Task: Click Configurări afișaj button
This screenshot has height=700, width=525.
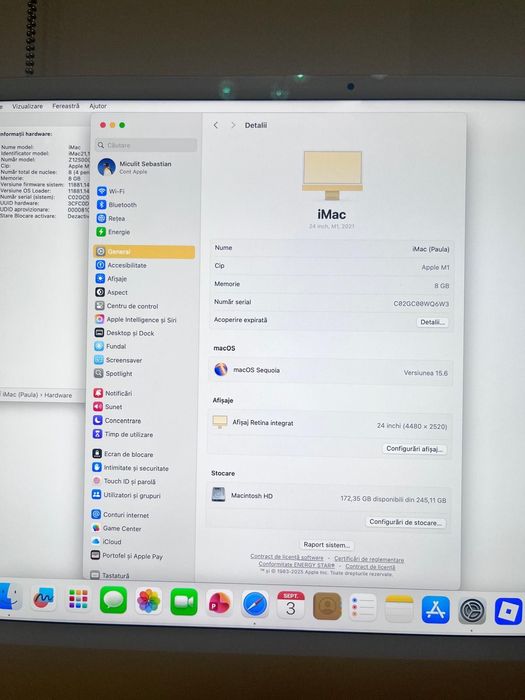Action: coord(414,449)
